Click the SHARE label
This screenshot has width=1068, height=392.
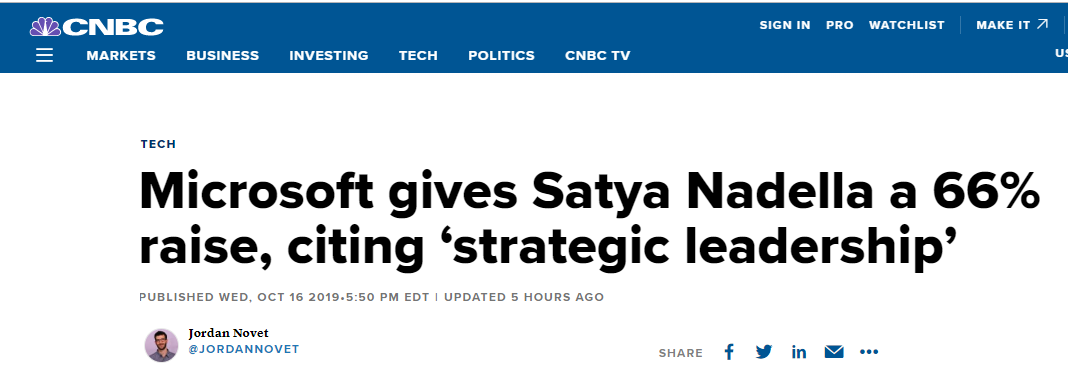click(680, 353)
